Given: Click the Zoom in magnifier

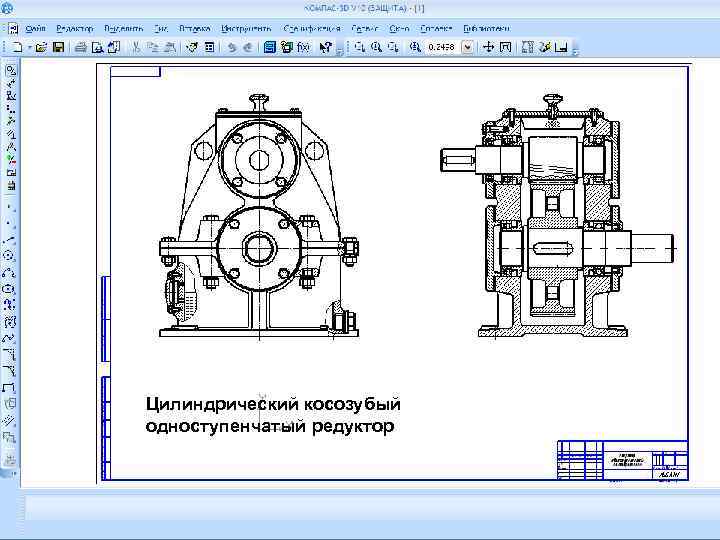Looking at the screenshot, I should pos(377,47).
